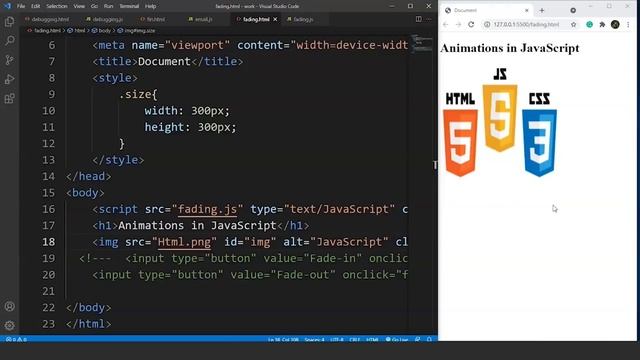Open the Selection menu
The width and height of the screenshot is (640, 360).
tap(57, 6)
